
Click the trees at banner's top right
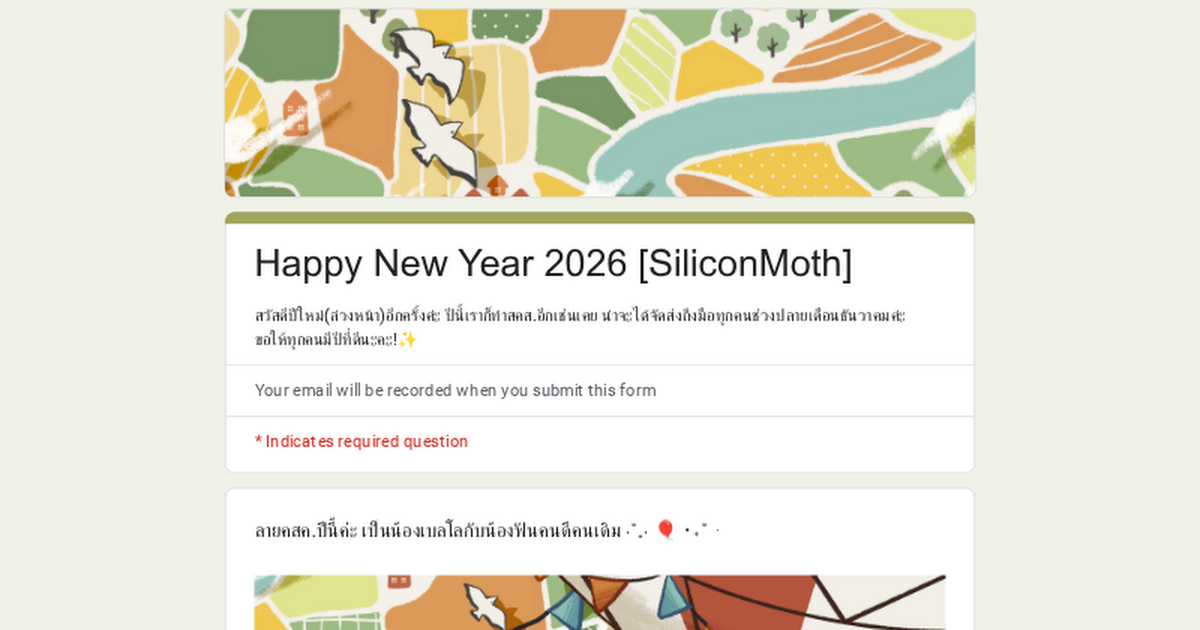770,30
